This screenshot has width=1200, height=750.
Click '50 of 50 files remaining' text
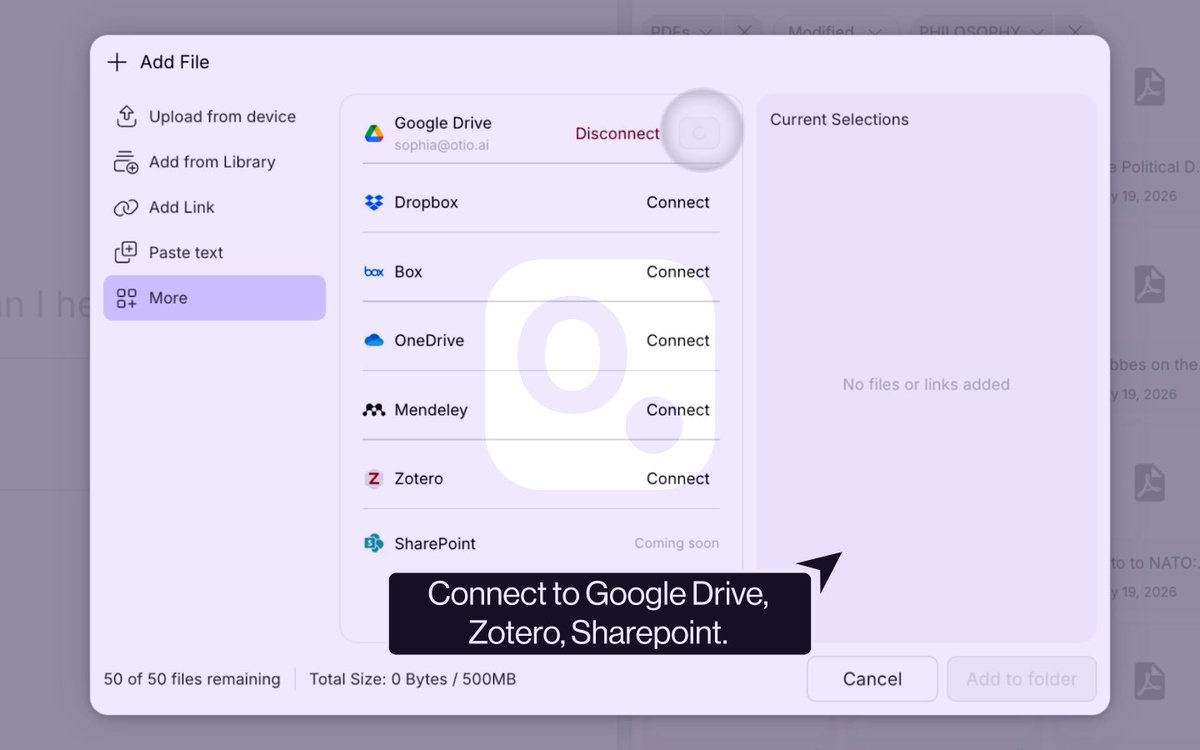[192, 679]
